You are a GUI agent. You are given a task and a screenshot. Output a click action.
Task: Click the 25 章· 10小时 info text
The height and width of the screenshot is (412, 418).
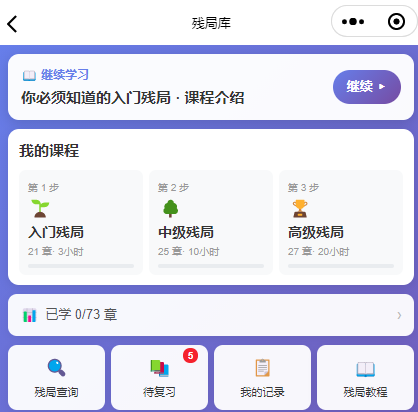tap(189, 252)
